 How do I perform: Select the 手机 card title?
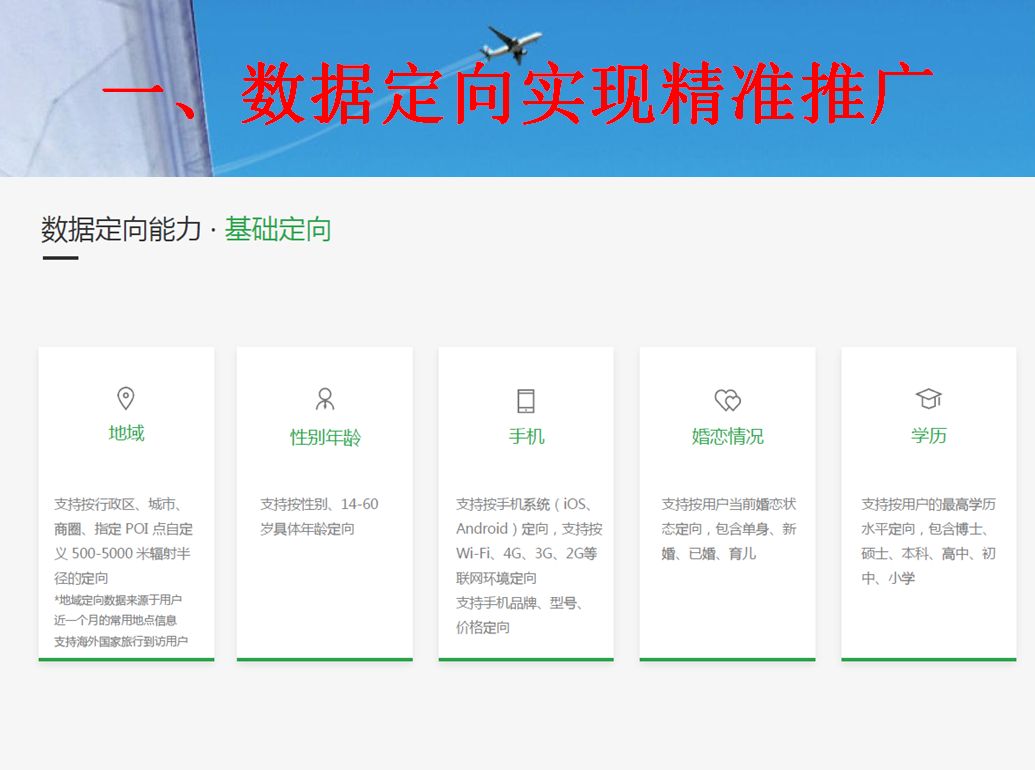coord(526,436)
